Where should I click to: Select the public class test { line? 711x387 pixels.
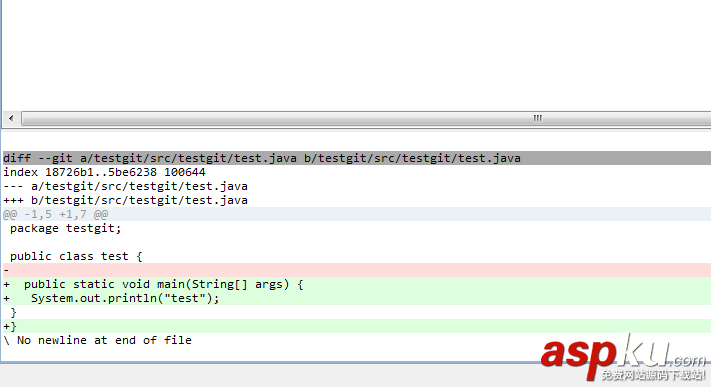(x=76, y=256)
